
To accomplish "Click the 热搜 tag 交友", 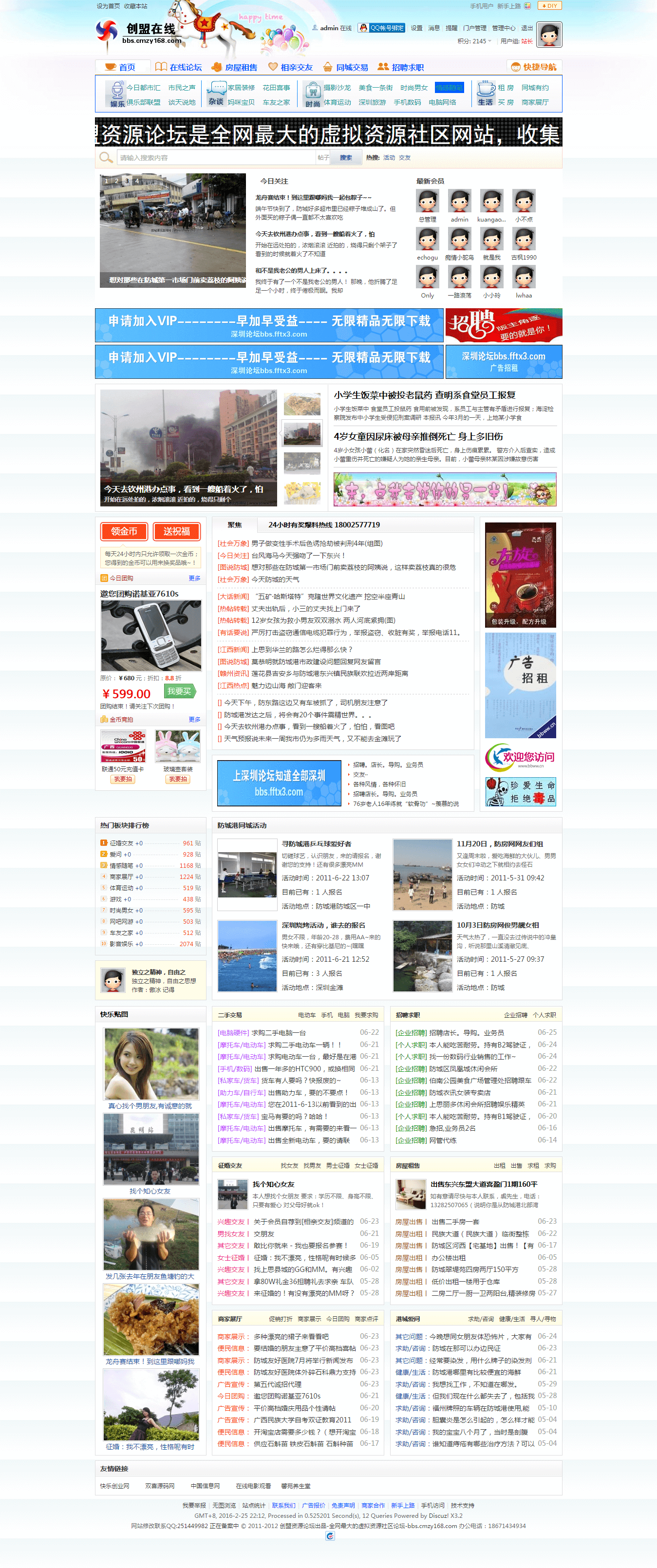I will click(405, 158).
